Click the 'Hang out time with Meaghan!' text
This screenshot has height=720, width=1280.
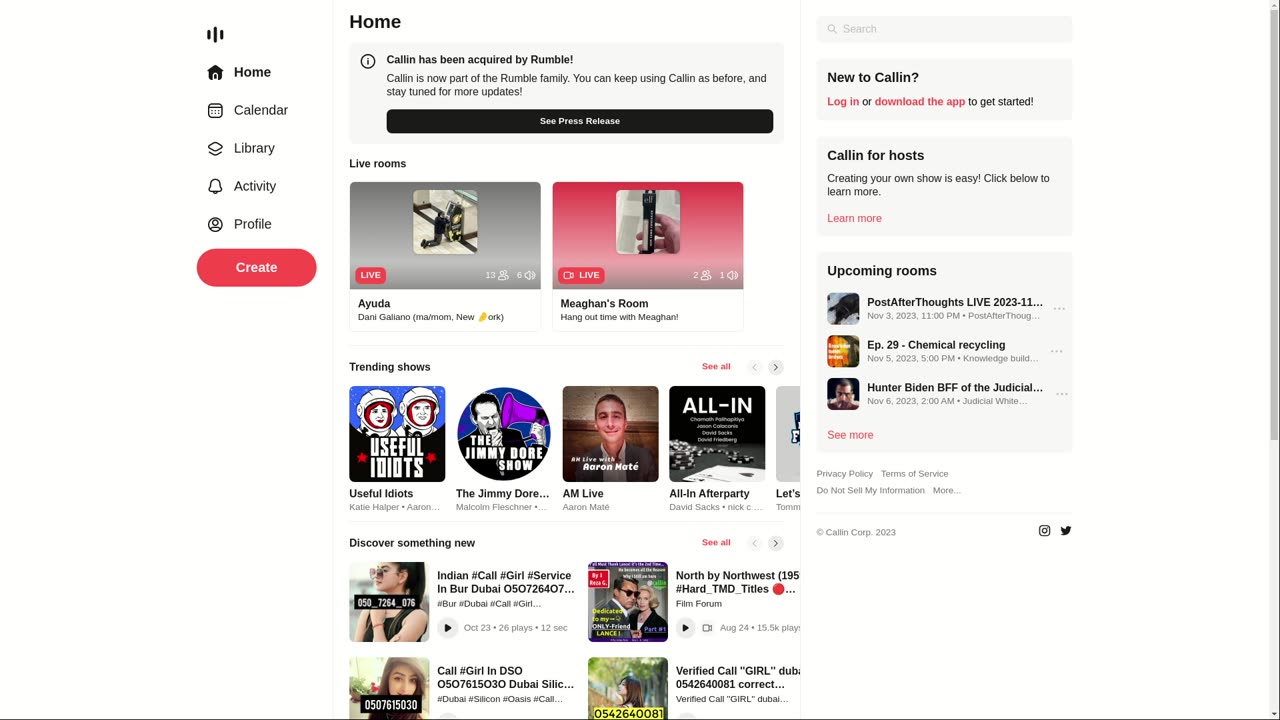[x=620, y=318]
